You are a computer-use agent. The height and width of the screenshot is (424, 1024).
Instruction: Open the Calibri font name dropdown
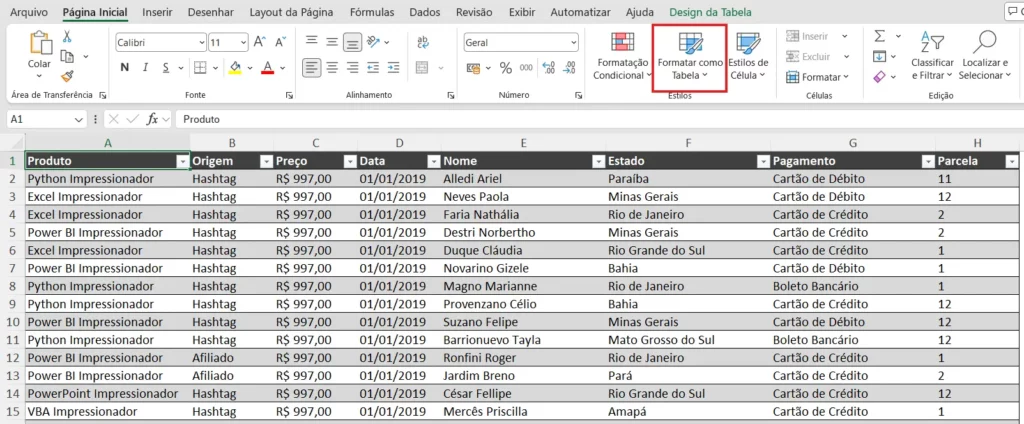coord(201,42)
